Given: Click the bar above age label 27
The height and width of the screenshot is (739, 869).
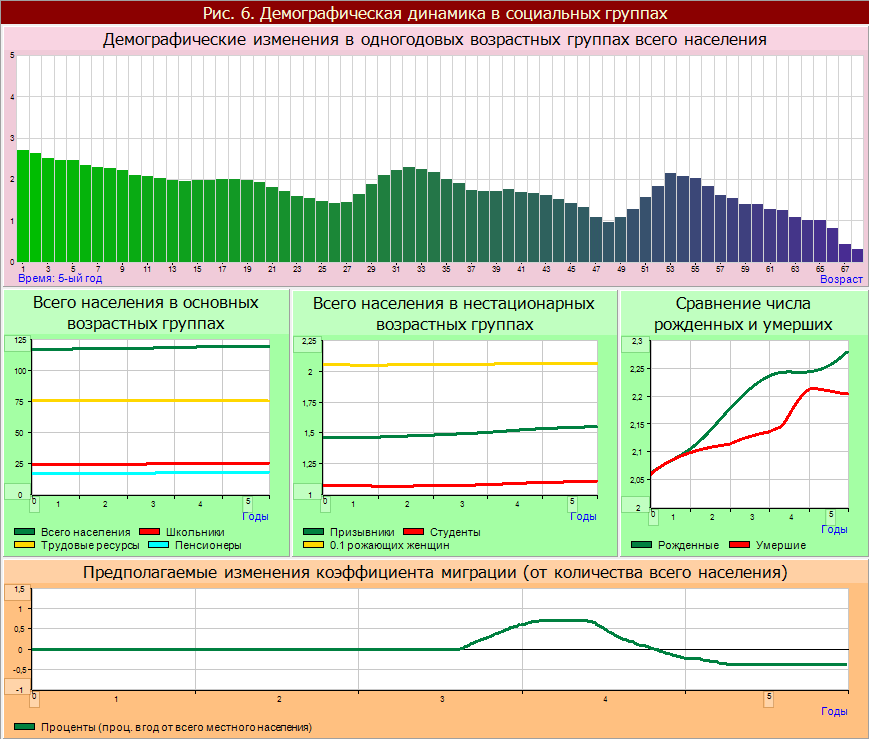Looking at the screenshot, I should [x=346, y=232].
